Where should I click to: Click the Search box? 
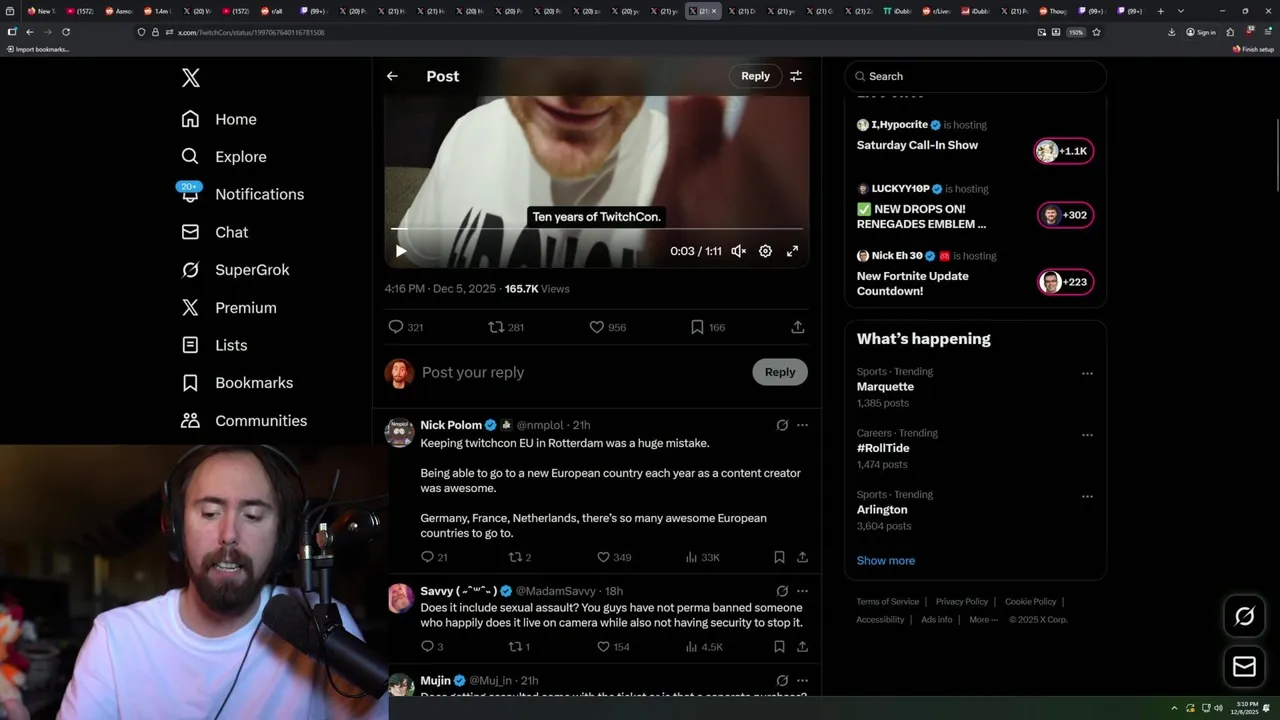975,76
